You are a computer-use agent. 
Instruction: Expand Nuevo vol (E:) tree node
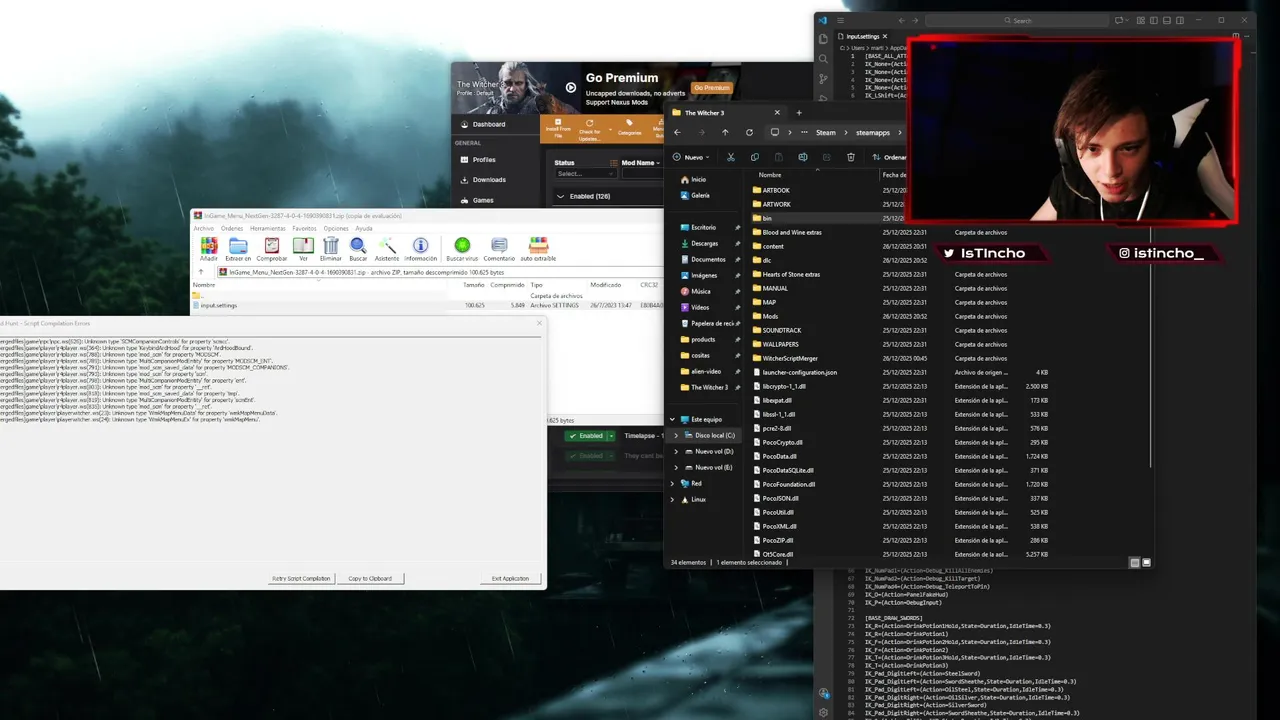point(675,468)
